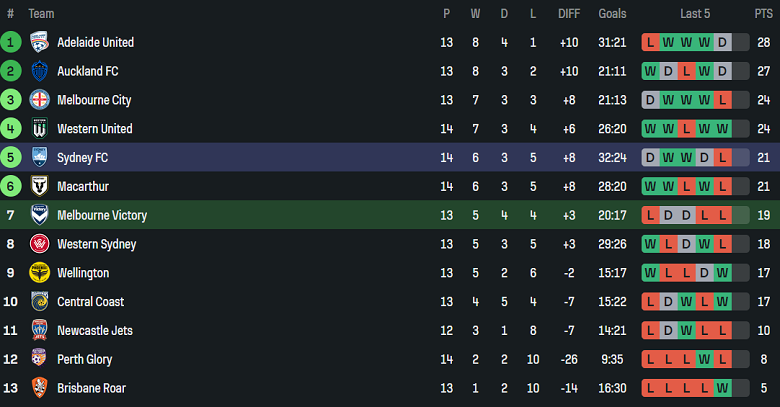
Task: Click the Melbourne Victory club crest
Action: (x=39, y=215)
